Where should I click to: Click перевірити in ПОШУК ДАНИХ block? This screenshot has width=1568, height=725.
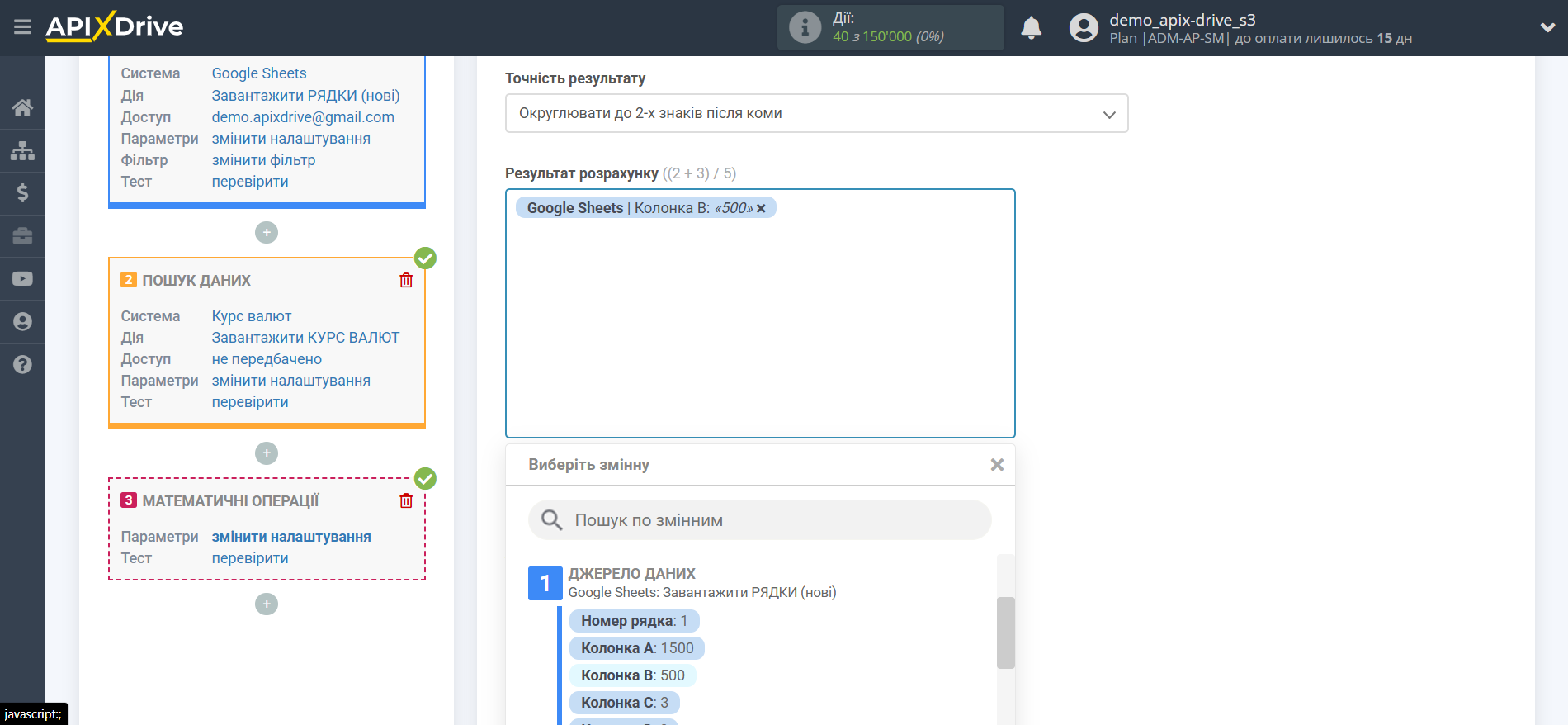pyautogui.click(x=250, y=402)
